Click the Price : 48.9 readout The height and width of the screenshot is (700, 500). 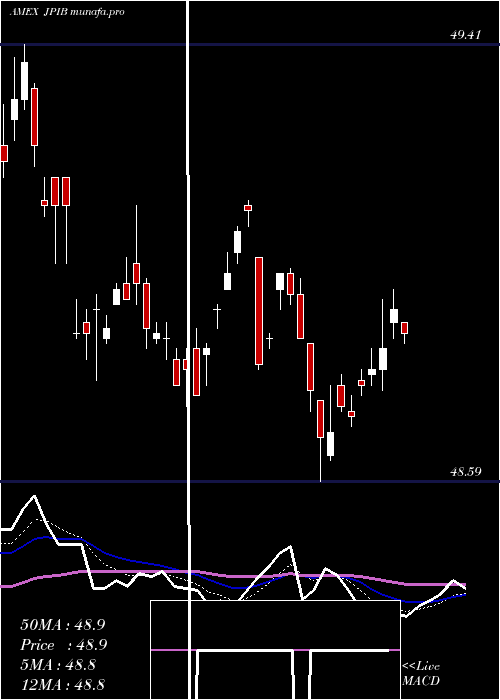point(62,645)
